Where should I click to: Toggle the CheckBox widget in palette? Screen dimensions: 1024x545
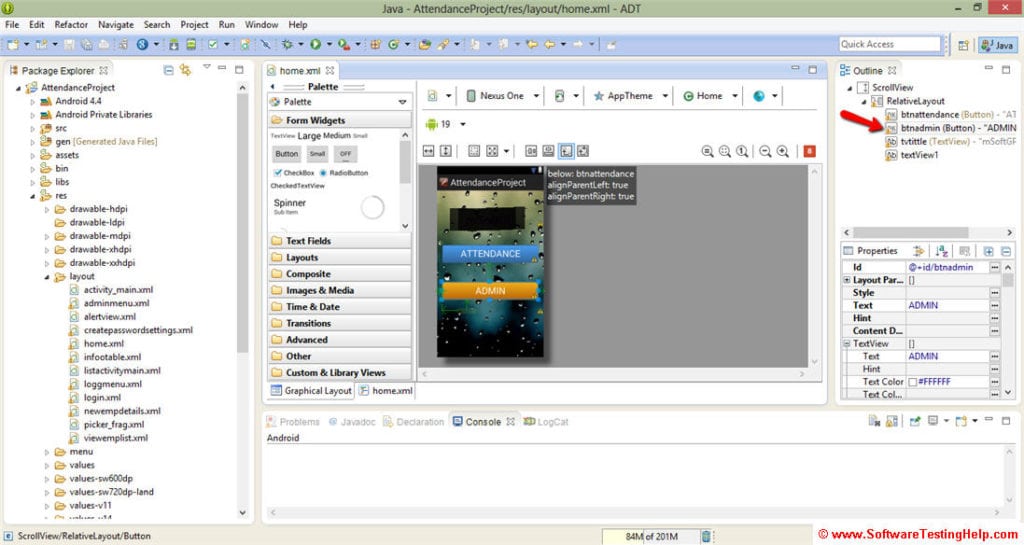click(x=294, y=173)
